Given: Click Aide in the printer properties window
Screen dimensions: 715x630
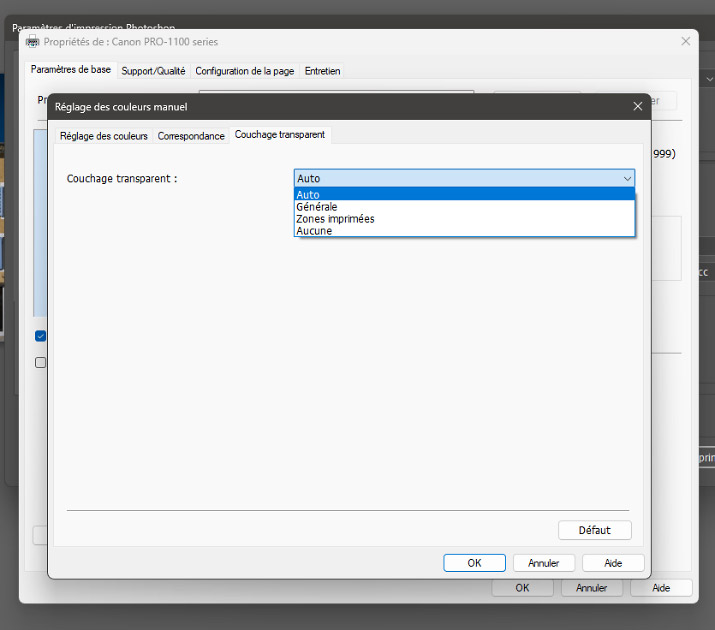Looking at the screenshot, I should tap(661, 588).
